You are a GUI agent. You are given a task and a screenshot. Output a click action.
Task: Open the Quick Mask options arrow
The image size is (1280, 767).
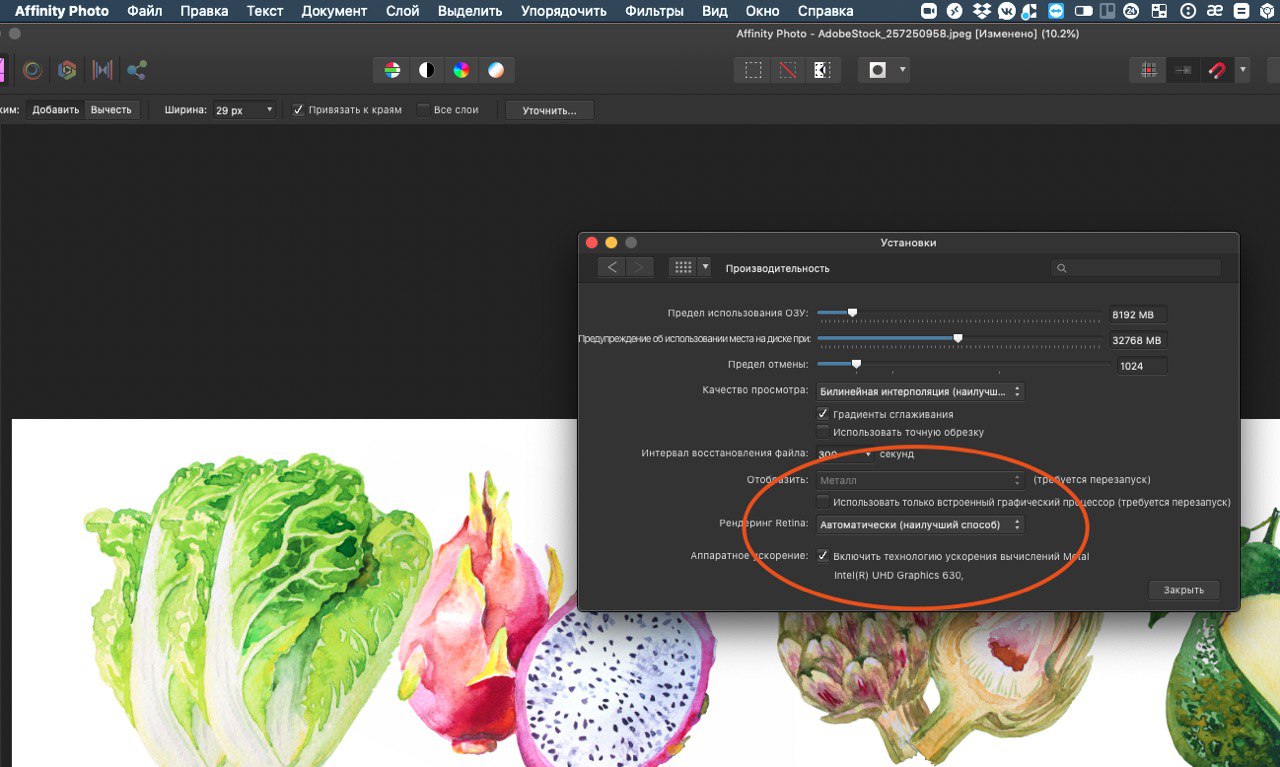(x=902, y=70)
